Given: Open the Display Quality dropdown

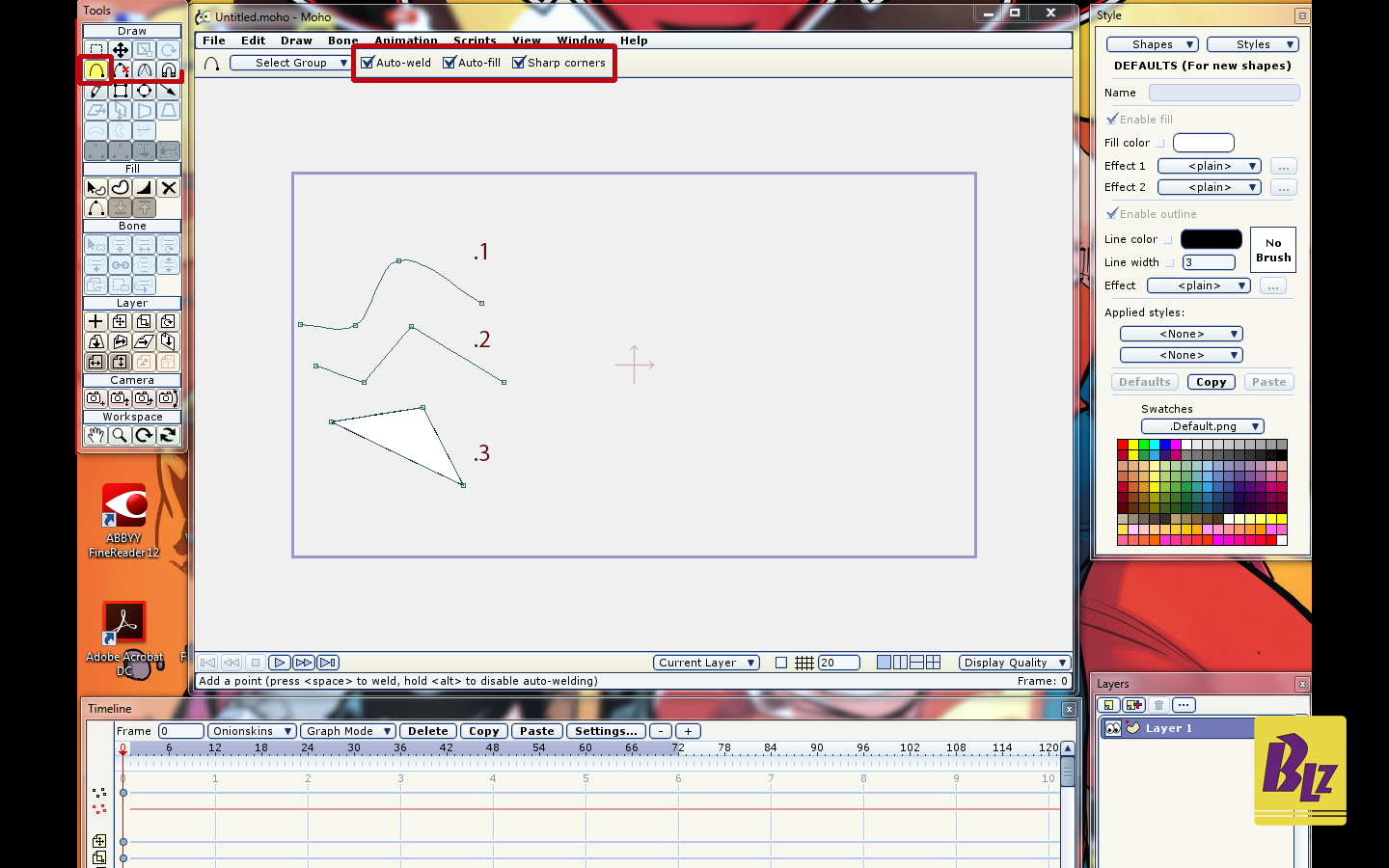Looking at the screenshot, I should click(1015, 663).
